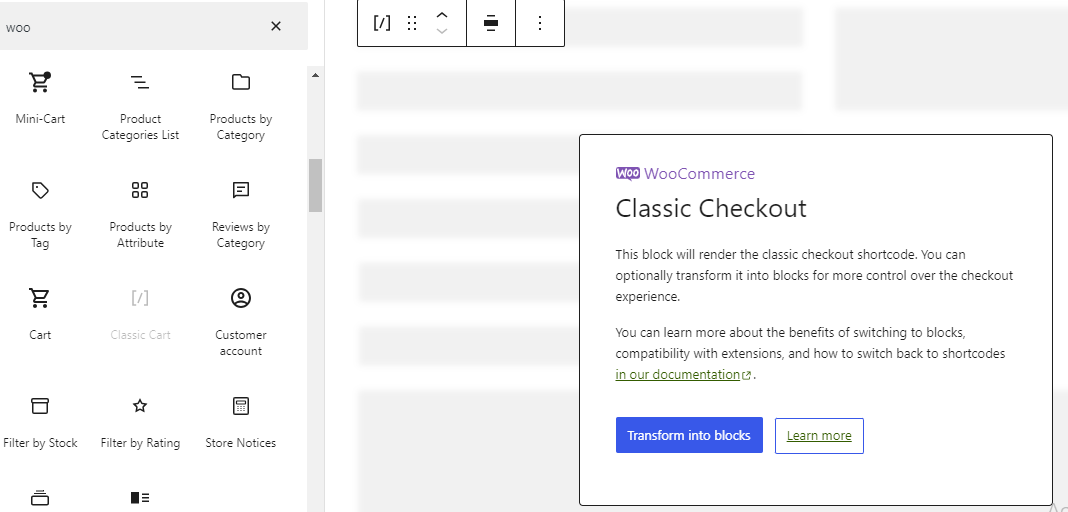Insert the Filter by Stock block
Screen dimensions: 1068x512
point(40,423)
